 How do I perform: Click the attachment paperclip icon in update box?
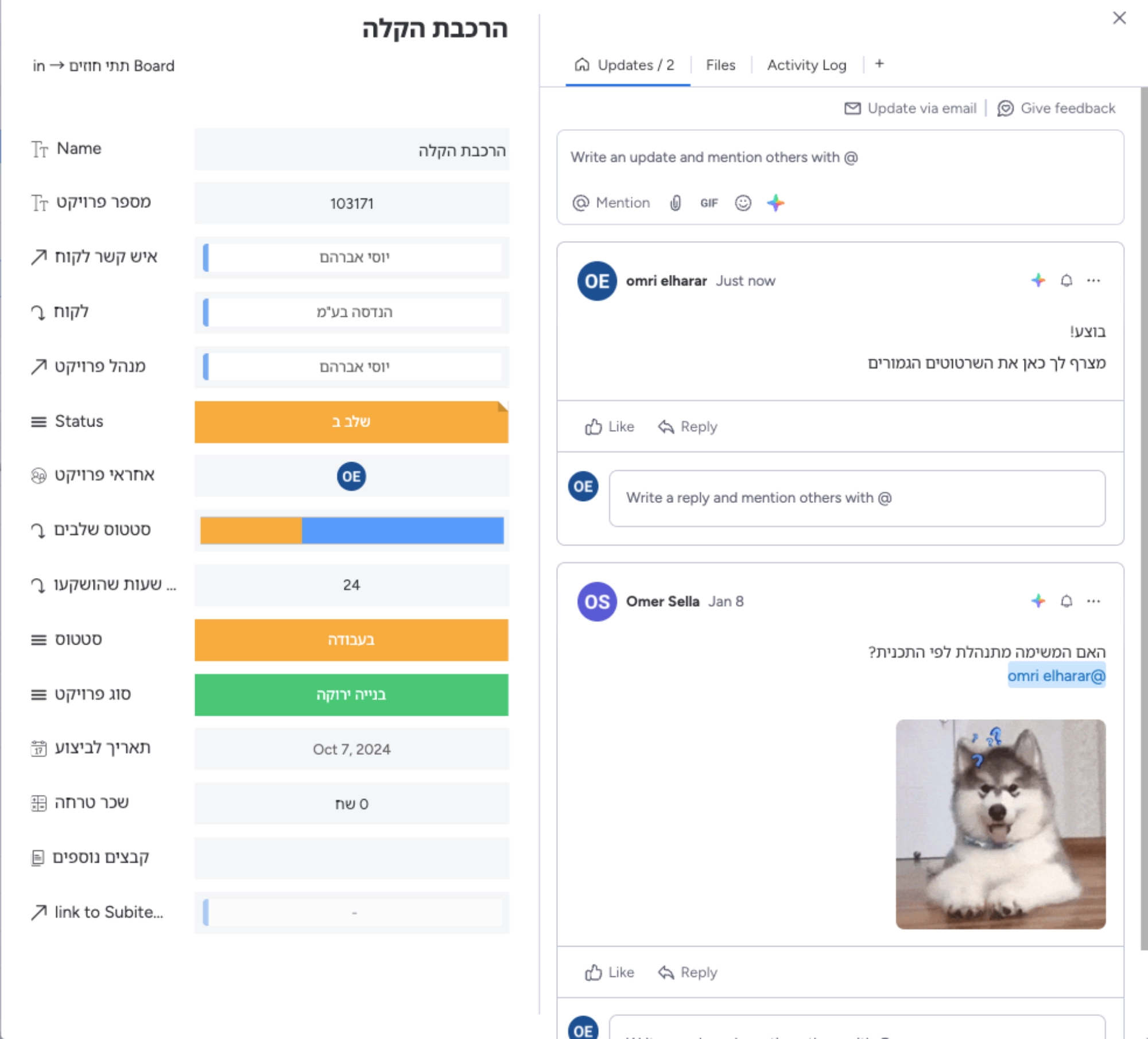(676, 203)
